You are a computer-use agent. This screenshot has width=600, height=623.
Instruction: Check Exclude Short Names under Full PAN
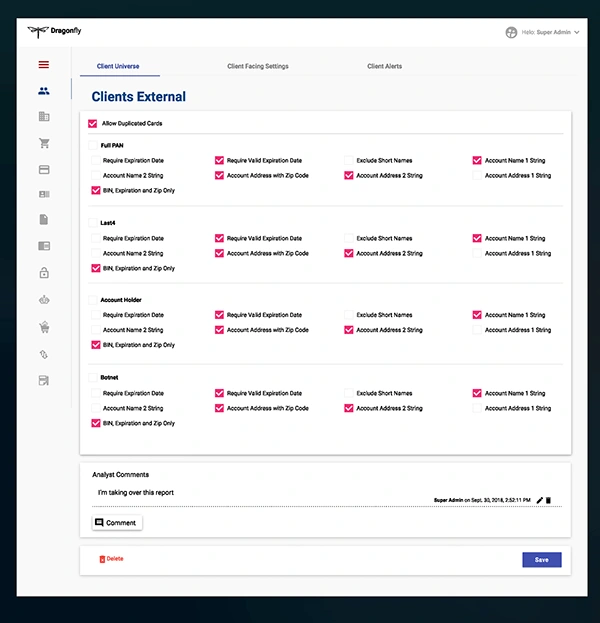(348, 161)
